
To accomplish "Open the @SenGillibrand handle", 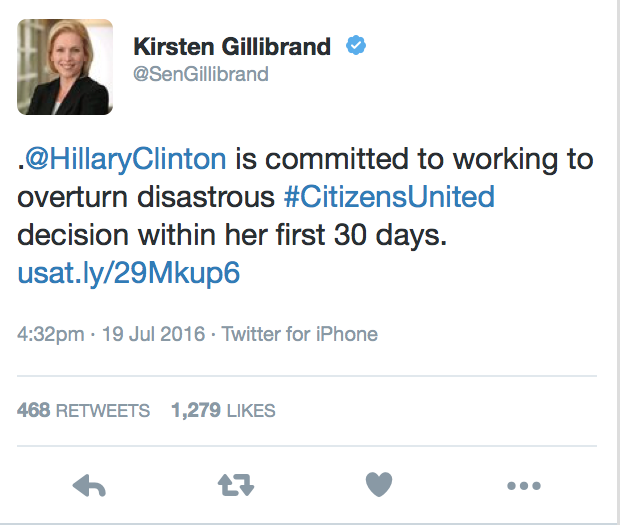I will point(200,74).
